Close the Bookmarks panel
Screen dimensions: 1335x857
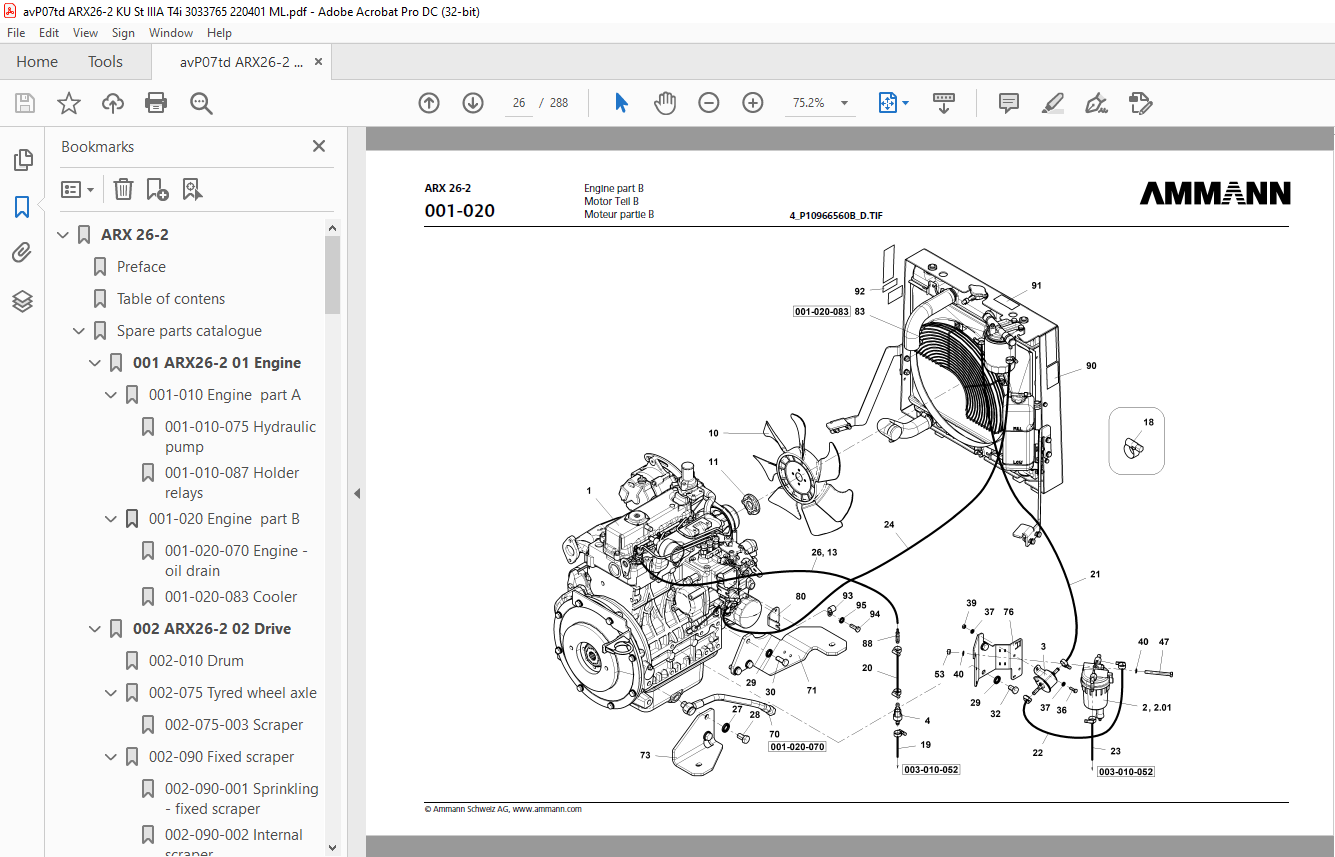pyautogui.click(x=319, y=146)
